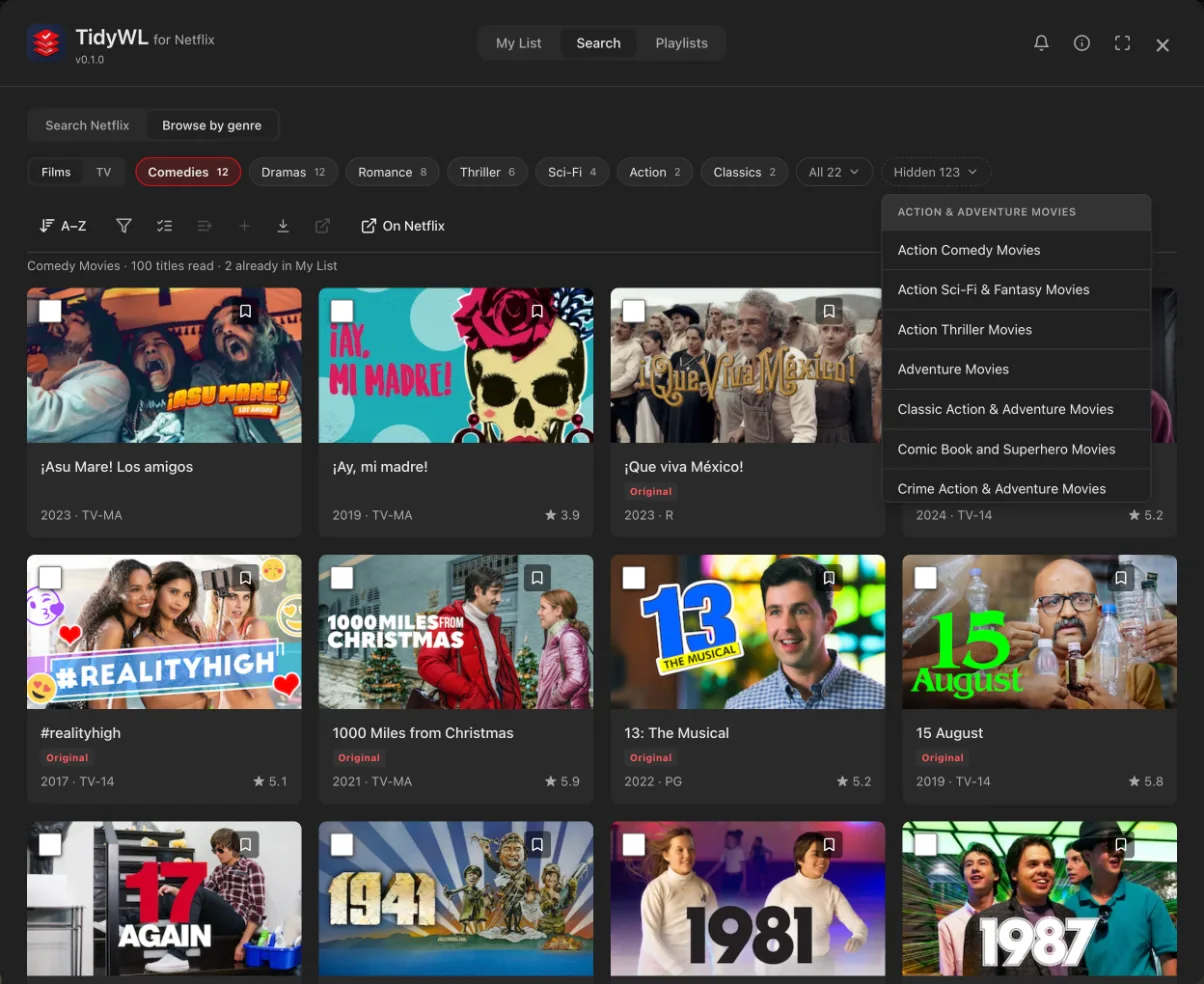
Task: Bookmark ¡Que viva México!
Action: (828, 311)
